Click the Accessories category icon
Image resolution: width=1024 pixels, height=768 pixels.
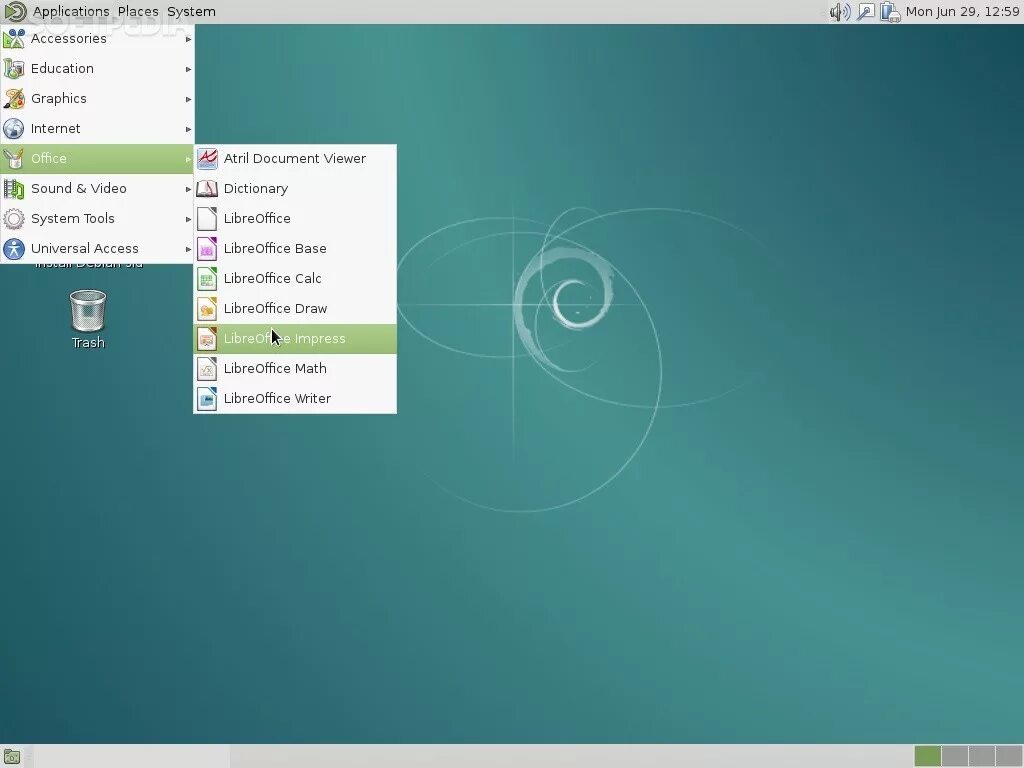[14, 39]
